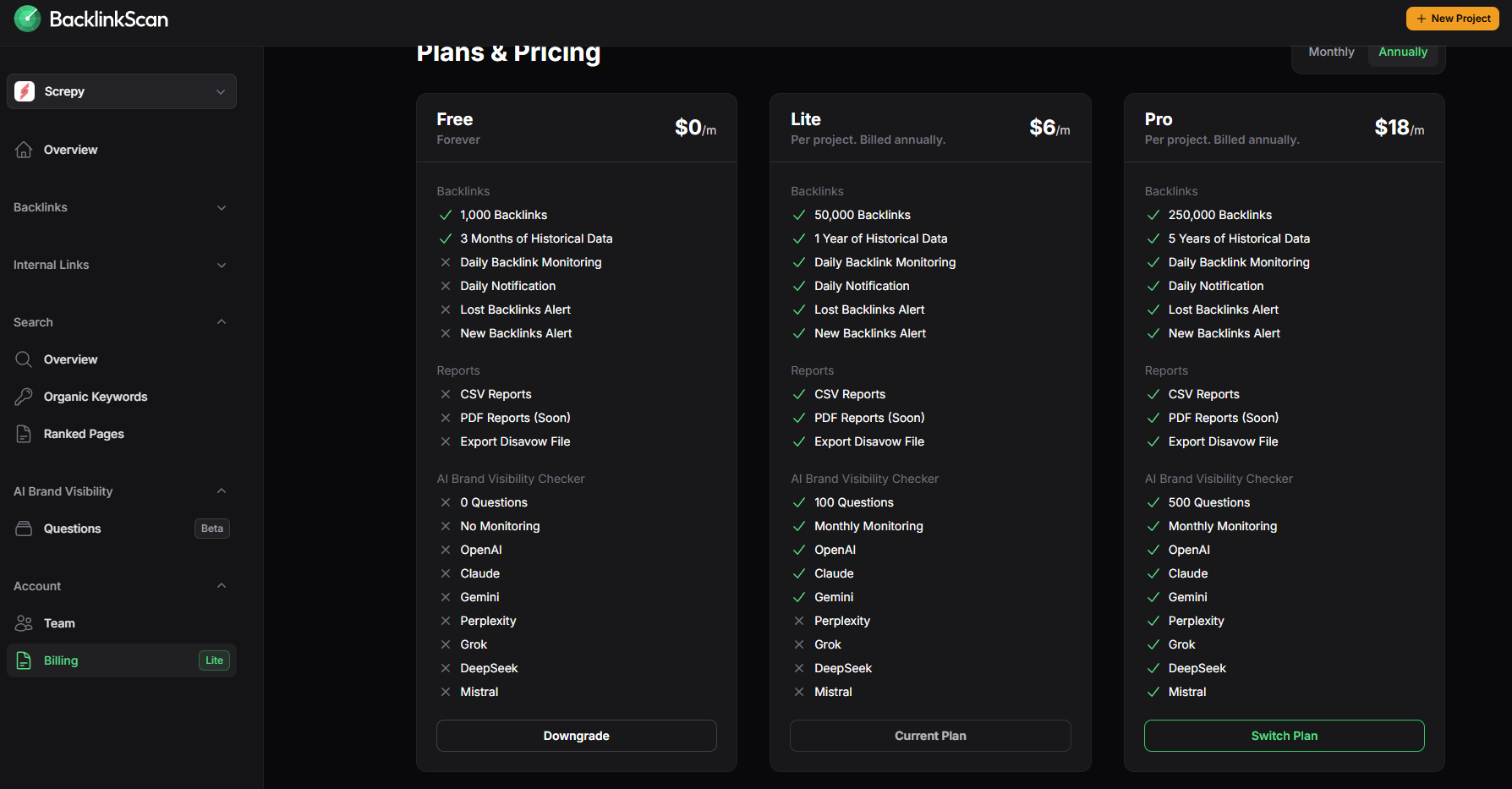Screen dimensions: 1512x789
Task: Click the BacklinkScan radar logo icon
Action: point(27,19)
